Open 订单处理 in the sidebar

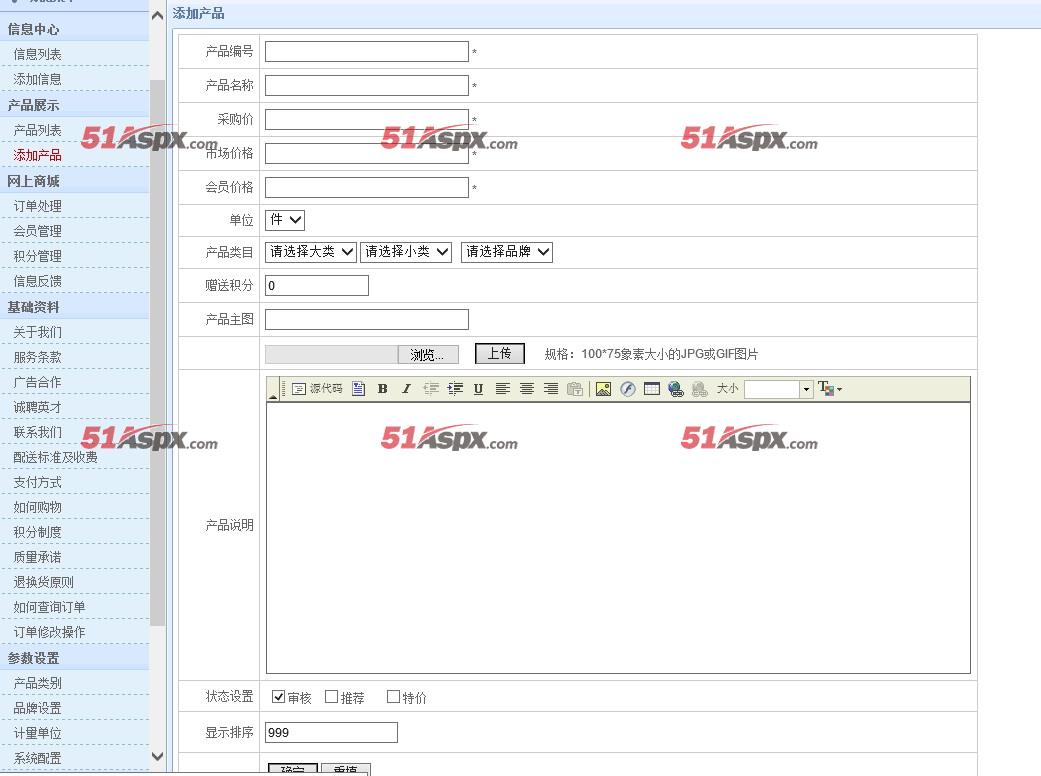[38, 206]
